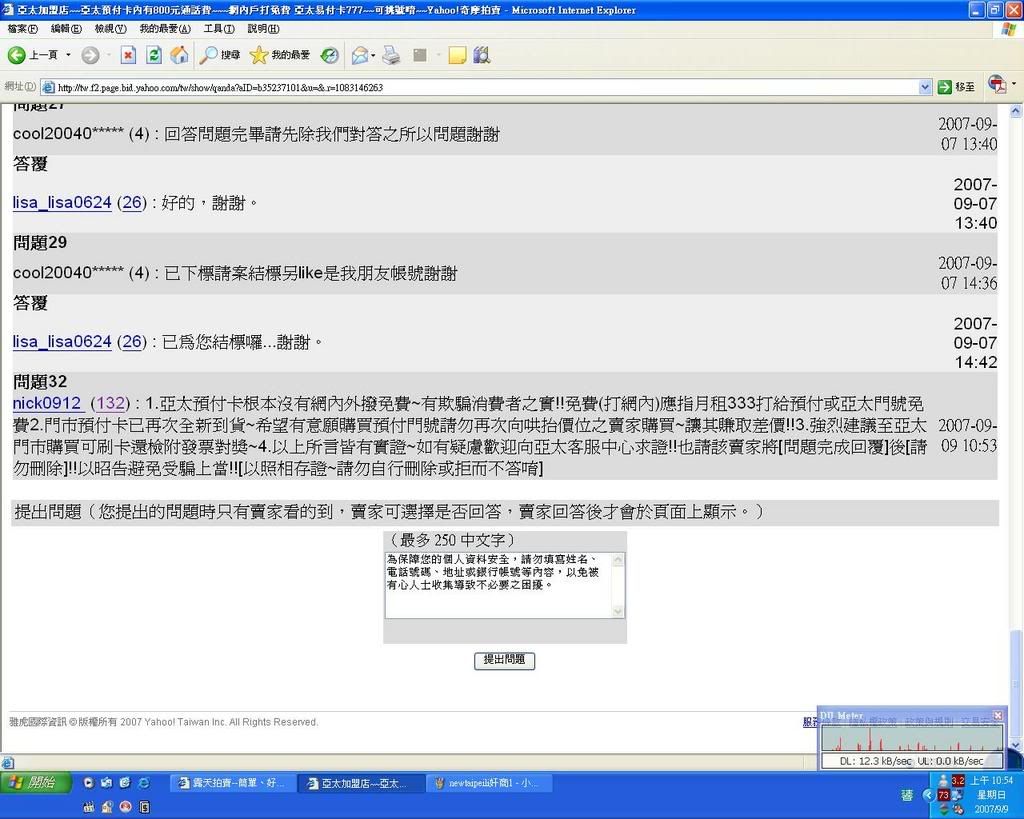Click the 問題32 heading text
This screenshot has height=819, width=1024.
(40, 382)
